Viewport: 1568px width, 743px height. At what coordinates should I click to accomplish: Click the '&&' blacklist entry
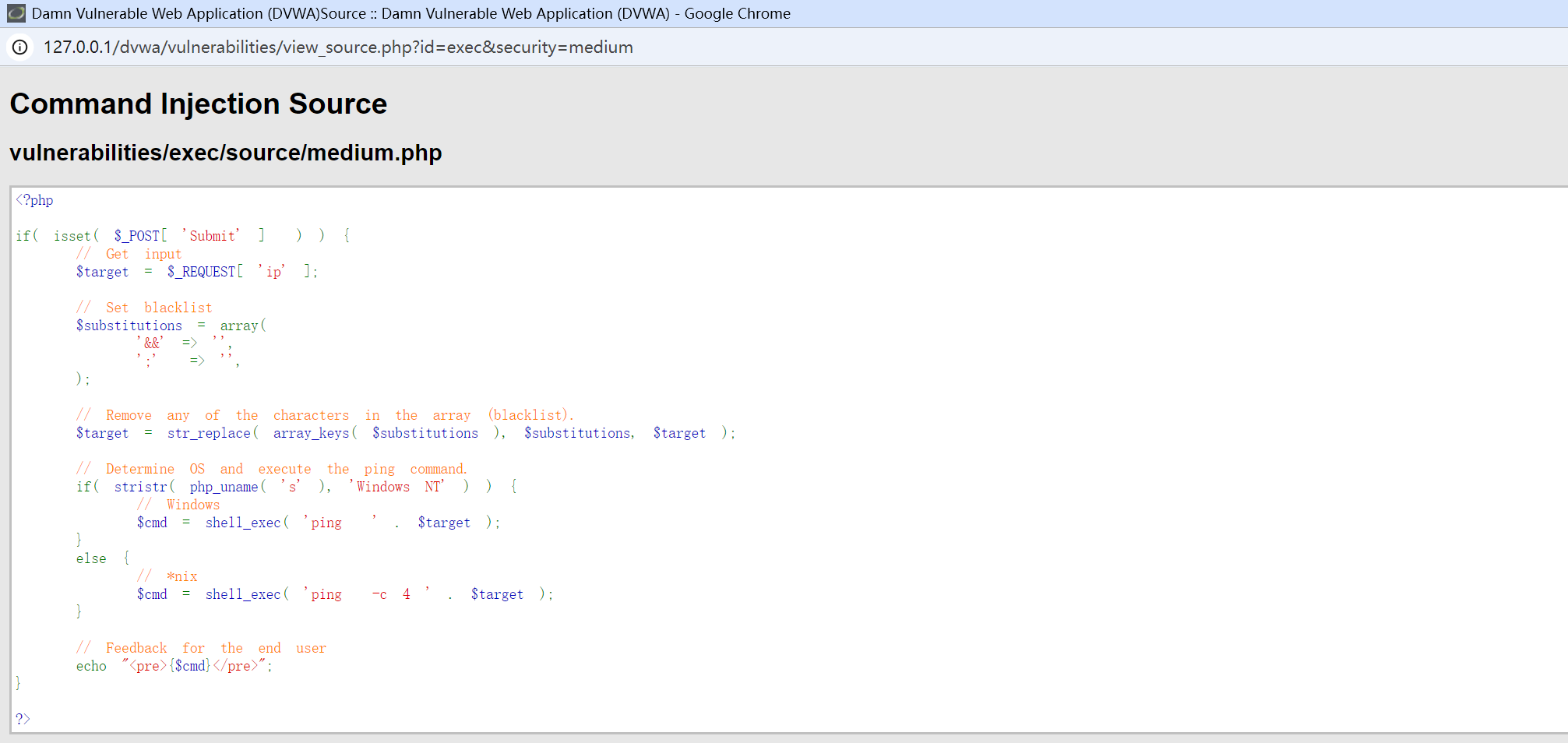coord(150,343)
